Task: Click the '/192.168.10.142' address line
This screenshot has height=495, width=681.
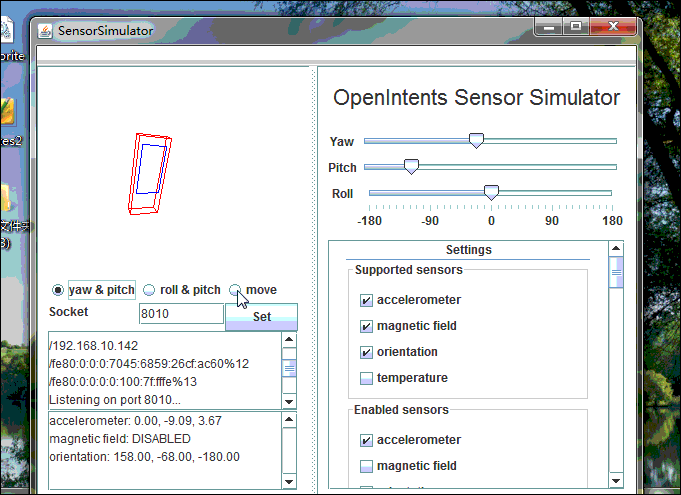Action: (93, 346)
